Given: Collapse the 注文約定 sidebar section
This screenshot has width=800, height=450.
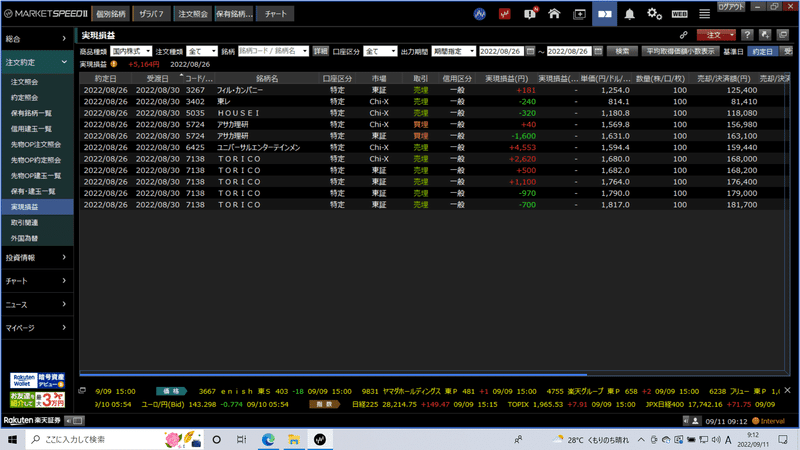Looking at the screenshot, I should pos(36,62).
